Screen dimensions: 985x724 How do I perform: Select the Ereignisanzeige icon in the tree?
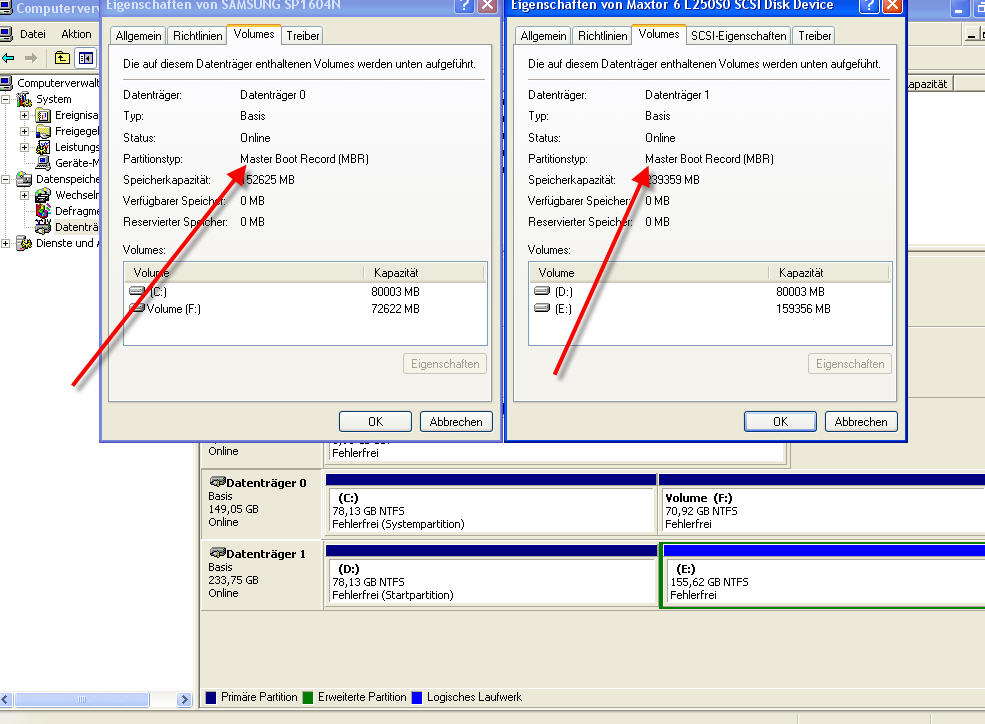43,115
